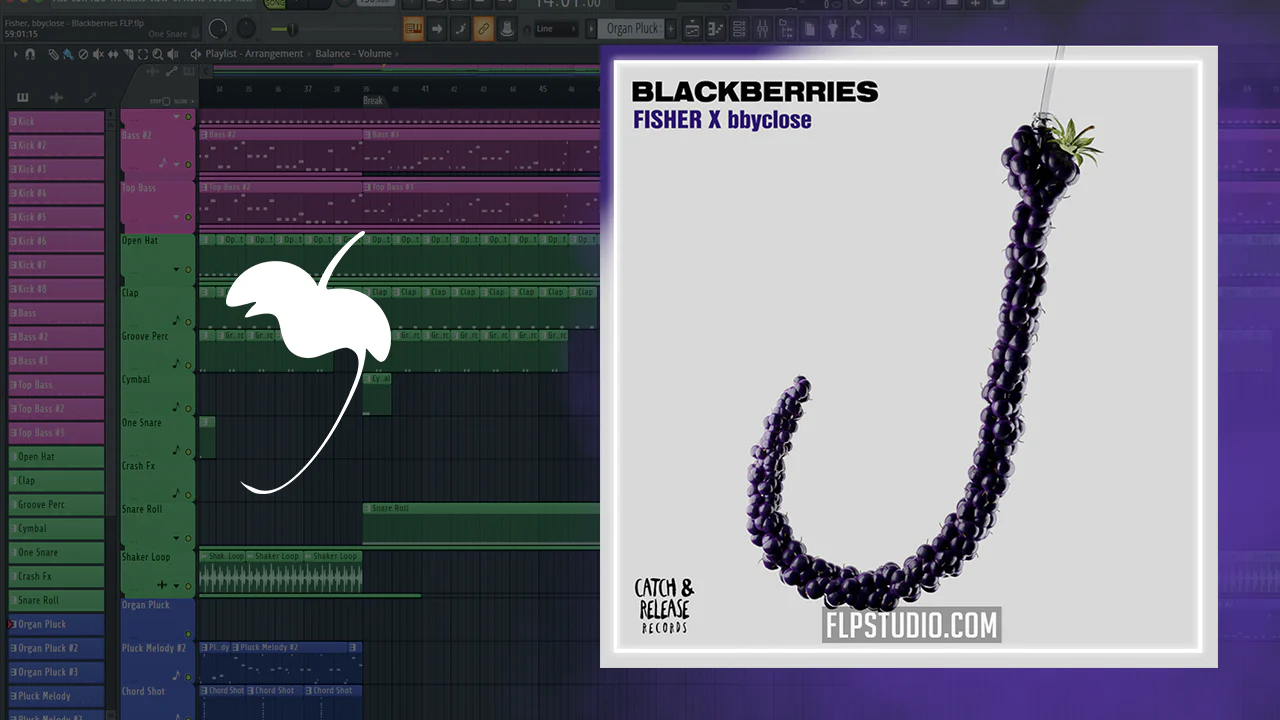
Task: Open the Organ Pluck pattern selector
Action: [633, 29]
